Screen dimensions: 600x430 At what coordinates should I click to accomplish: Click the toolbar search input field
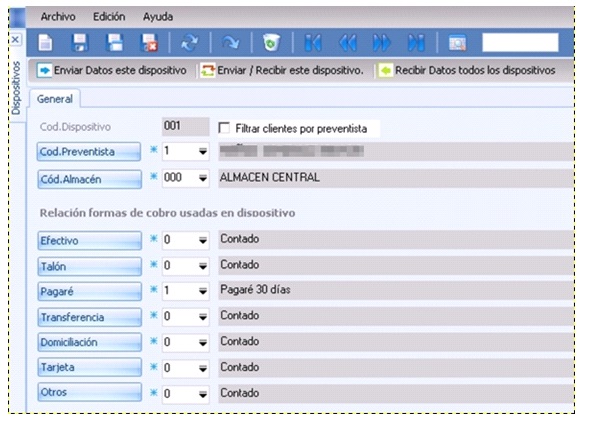pyautogui.click(x=519, y=43)
